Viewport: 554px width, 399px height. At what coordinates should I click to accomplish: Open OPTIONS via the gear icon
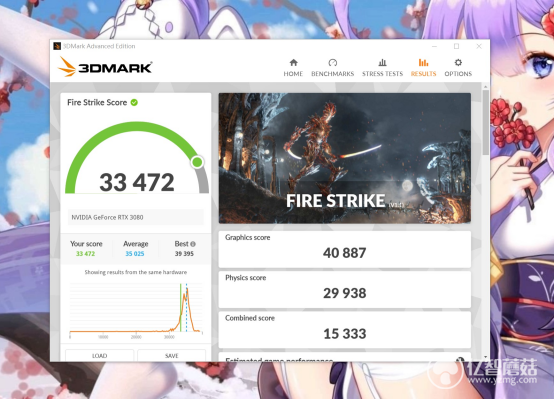[458, 63]
